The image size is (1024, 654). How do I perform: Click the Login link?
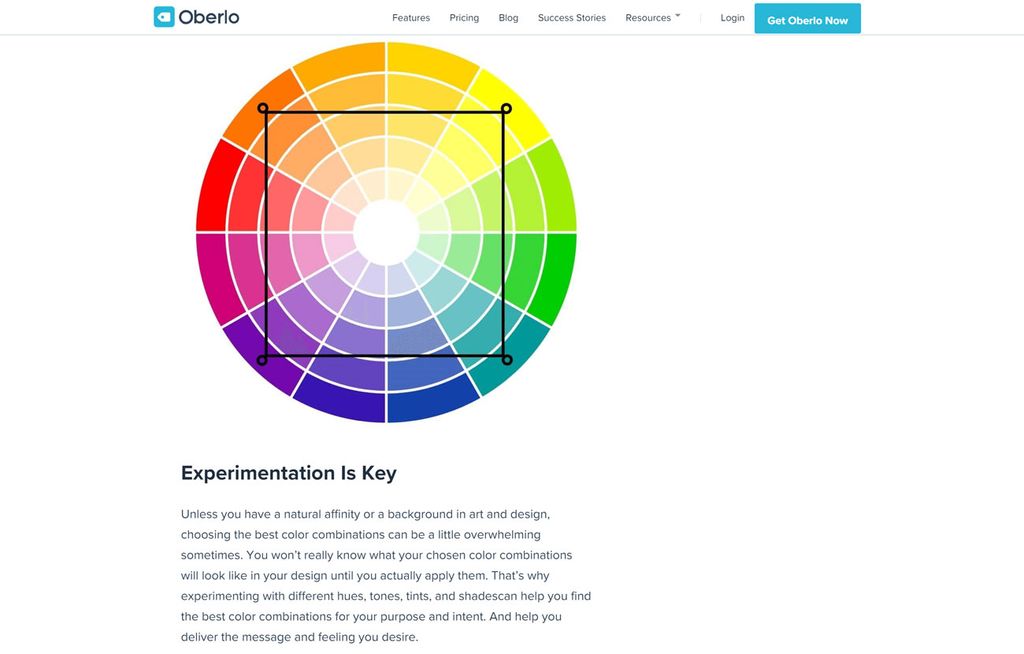click(x=732, y=17)
